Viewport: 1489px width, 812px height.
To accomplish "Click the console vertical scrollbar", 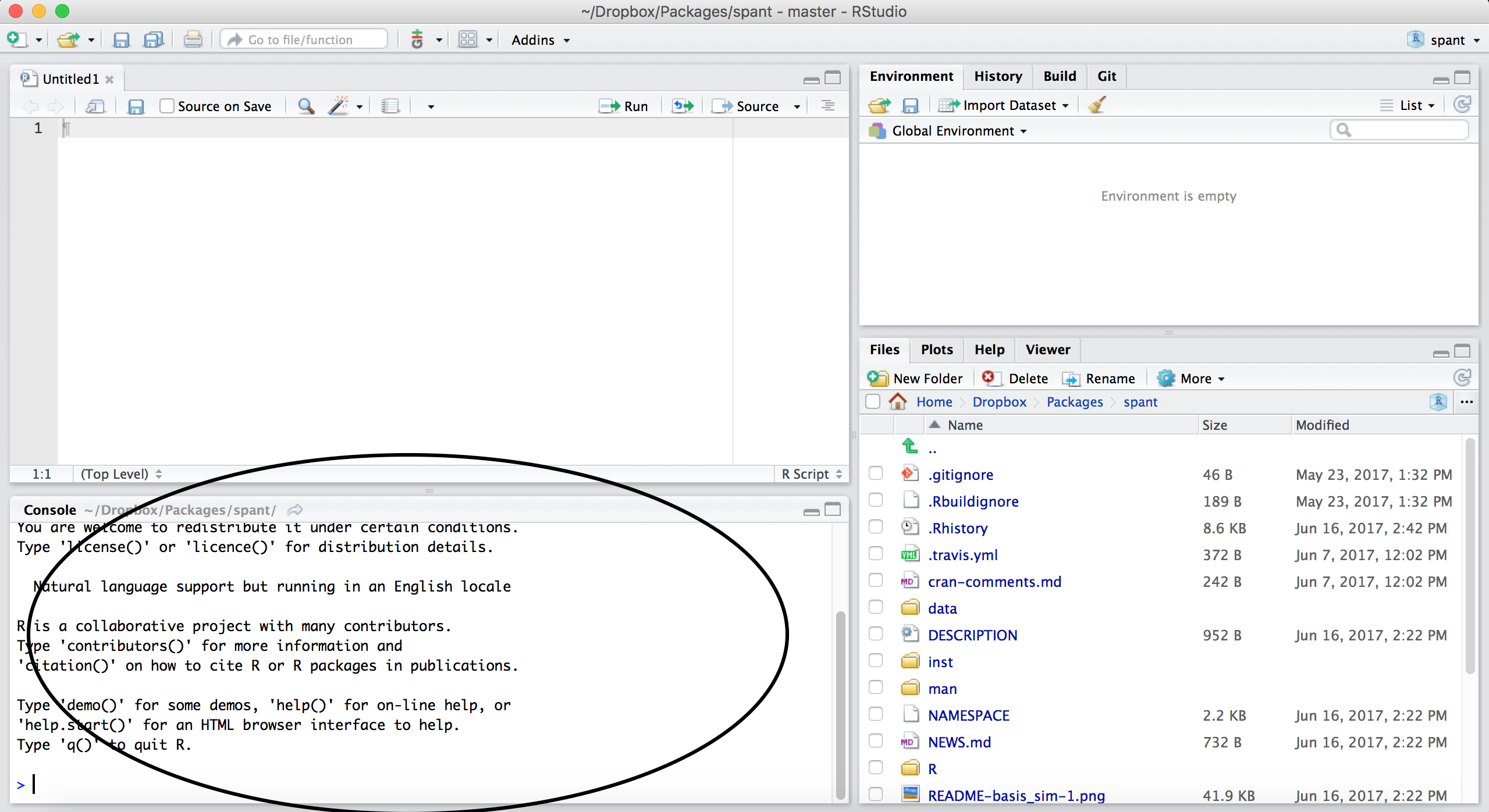I will click(x=840, y=704).
